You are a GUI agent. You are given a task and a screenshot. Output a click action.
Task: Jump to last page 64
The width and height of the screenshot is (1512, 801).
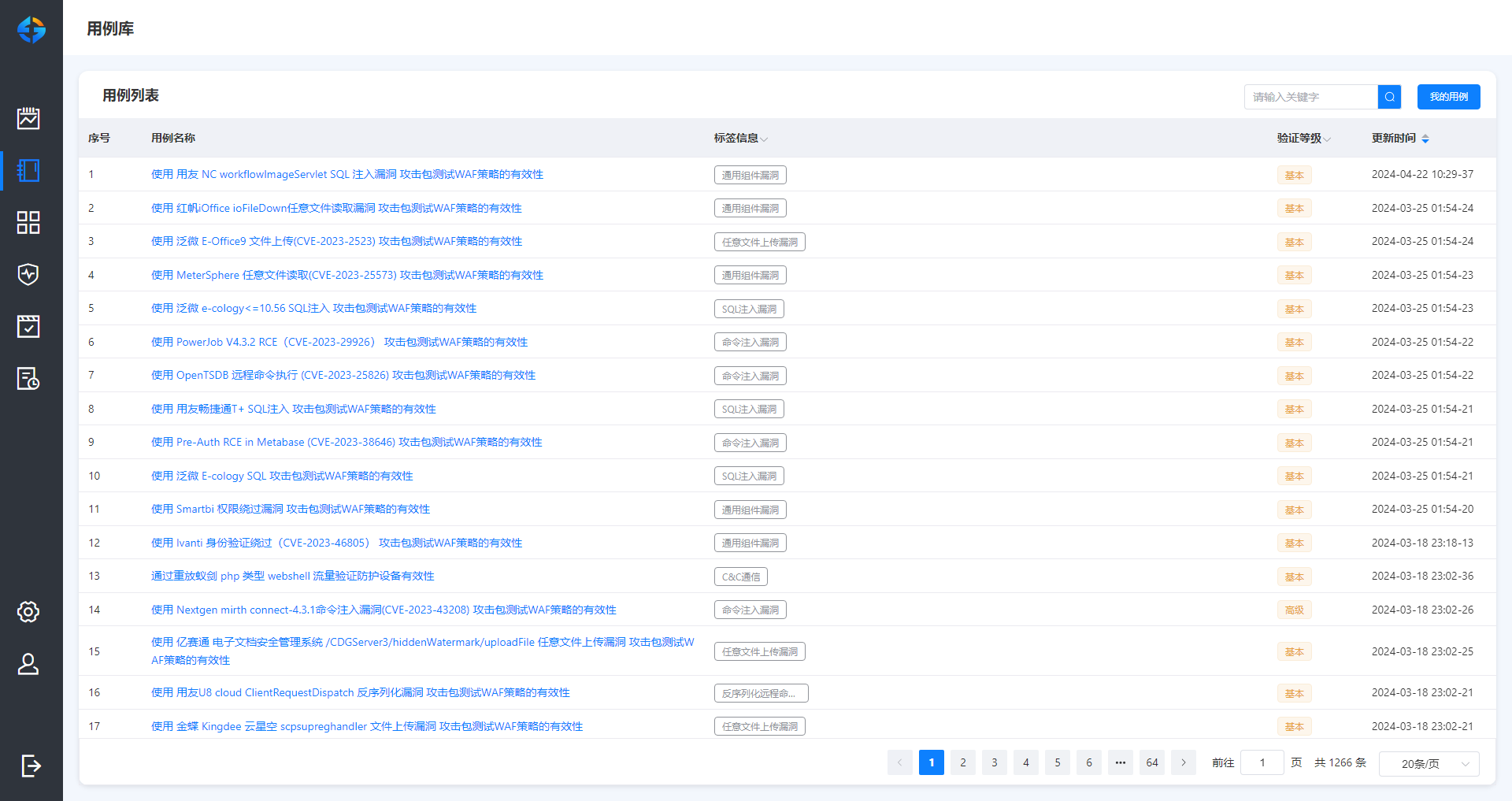coord(1151,762)
